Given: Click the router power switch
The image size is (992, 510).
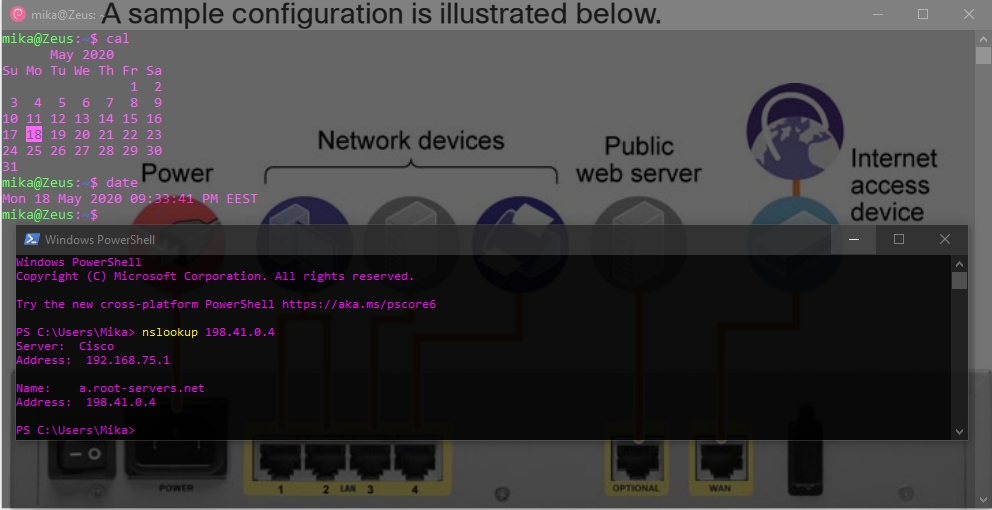Looking at the screenshot, I should click(x=85, y=454).
